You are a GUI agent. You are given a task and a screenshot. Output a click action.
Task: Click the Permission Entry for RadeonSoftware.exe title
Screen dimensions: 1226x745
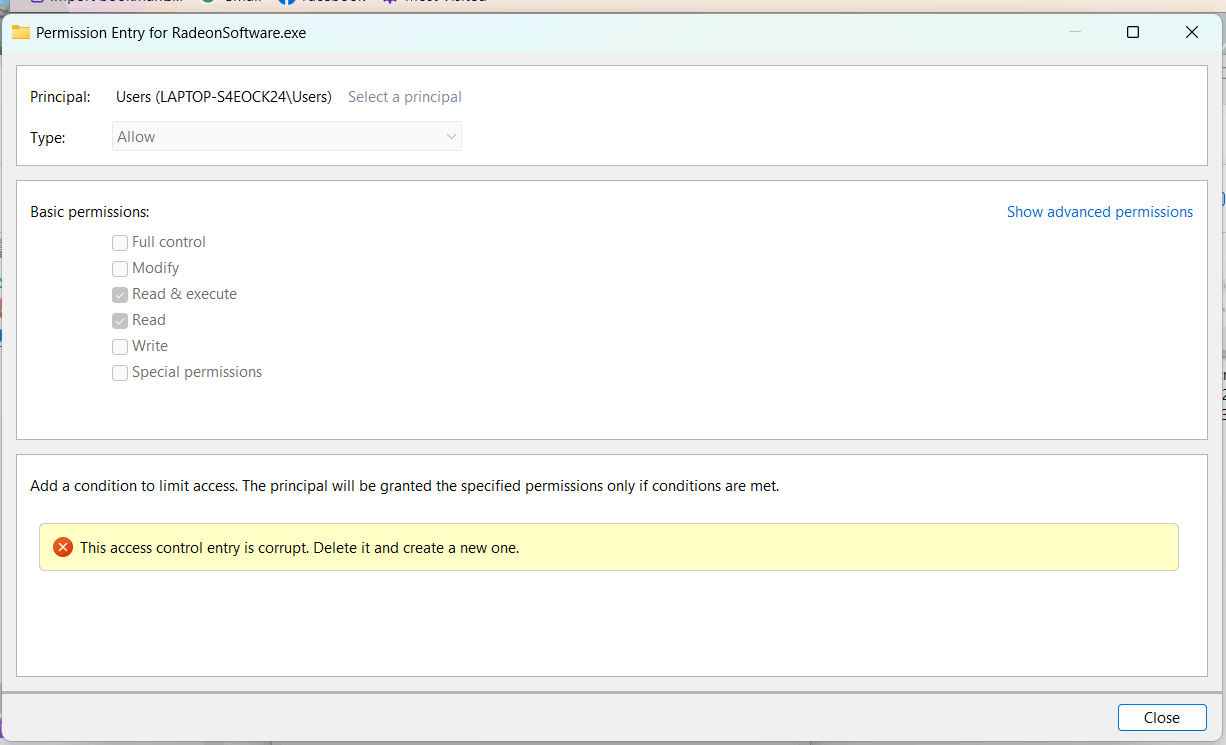coord(171,33)
